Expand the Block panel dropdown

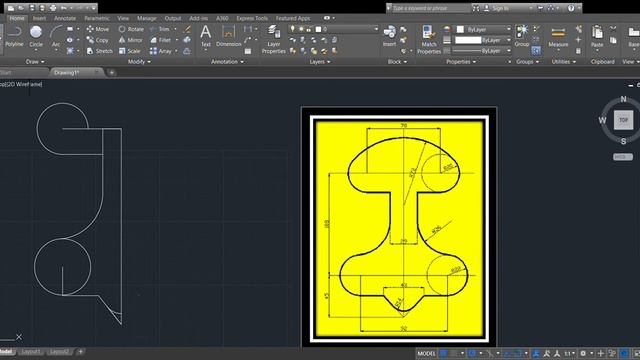click(397, 62)
